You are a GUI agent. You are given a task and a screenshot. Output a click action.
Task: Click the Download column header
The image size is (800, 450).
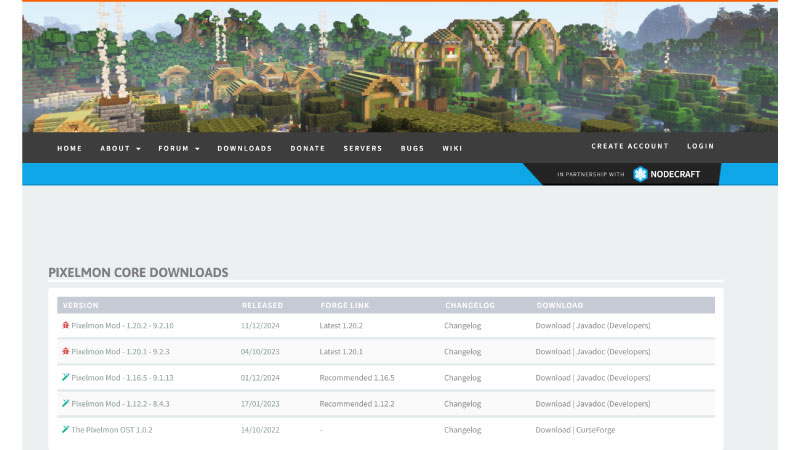(560, 305)
